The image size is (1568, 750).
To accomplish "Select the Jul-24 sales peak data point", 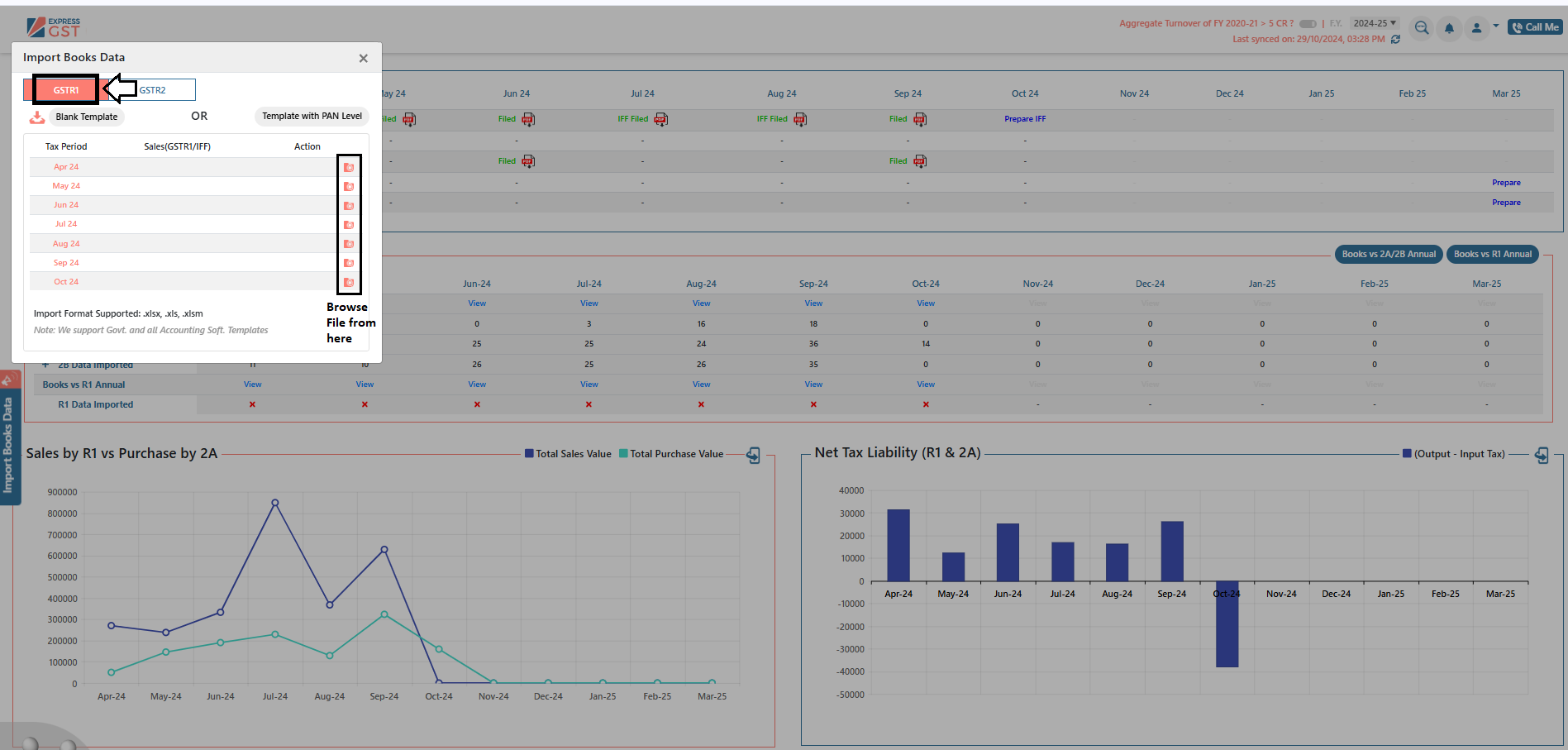I will click(275, 503).
